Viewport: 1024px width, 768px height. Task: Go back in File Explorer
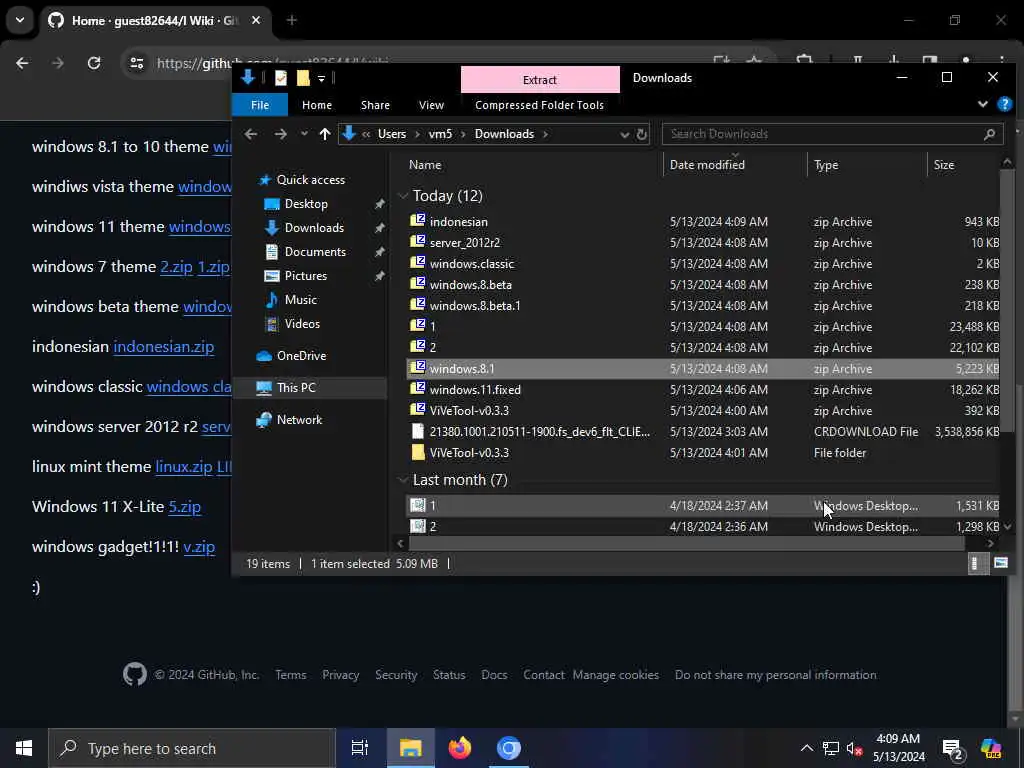pyautogui.click(x=251, y=134)
